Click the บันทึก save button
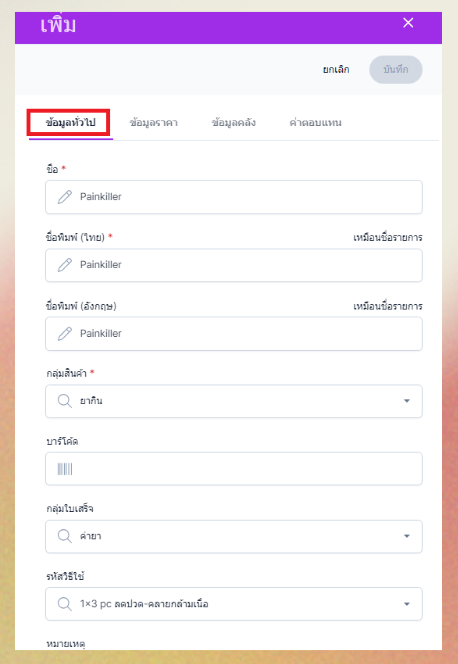Viewport: 458px width, 664px height. 396,69
